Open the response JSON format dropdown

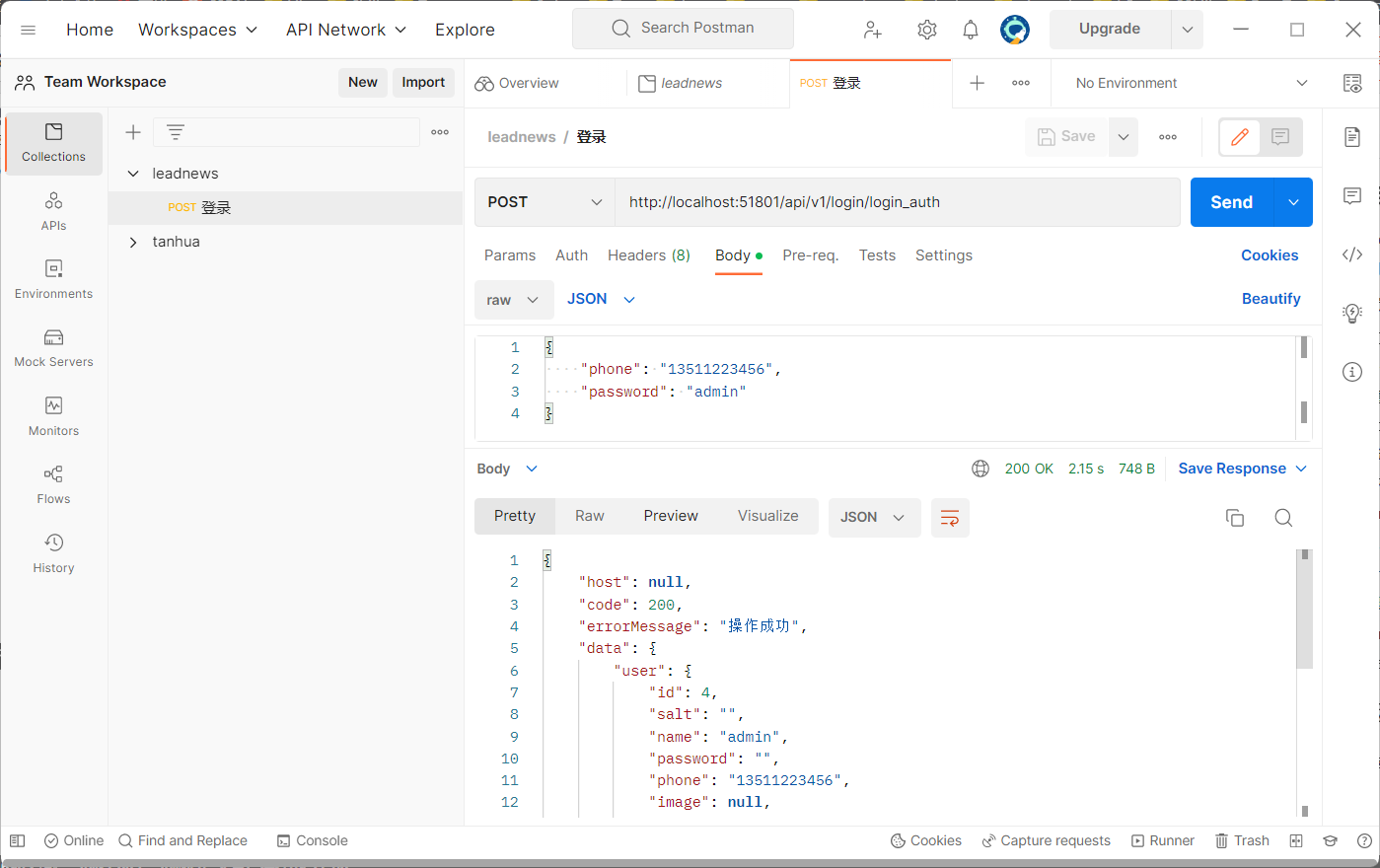[874, 518]
